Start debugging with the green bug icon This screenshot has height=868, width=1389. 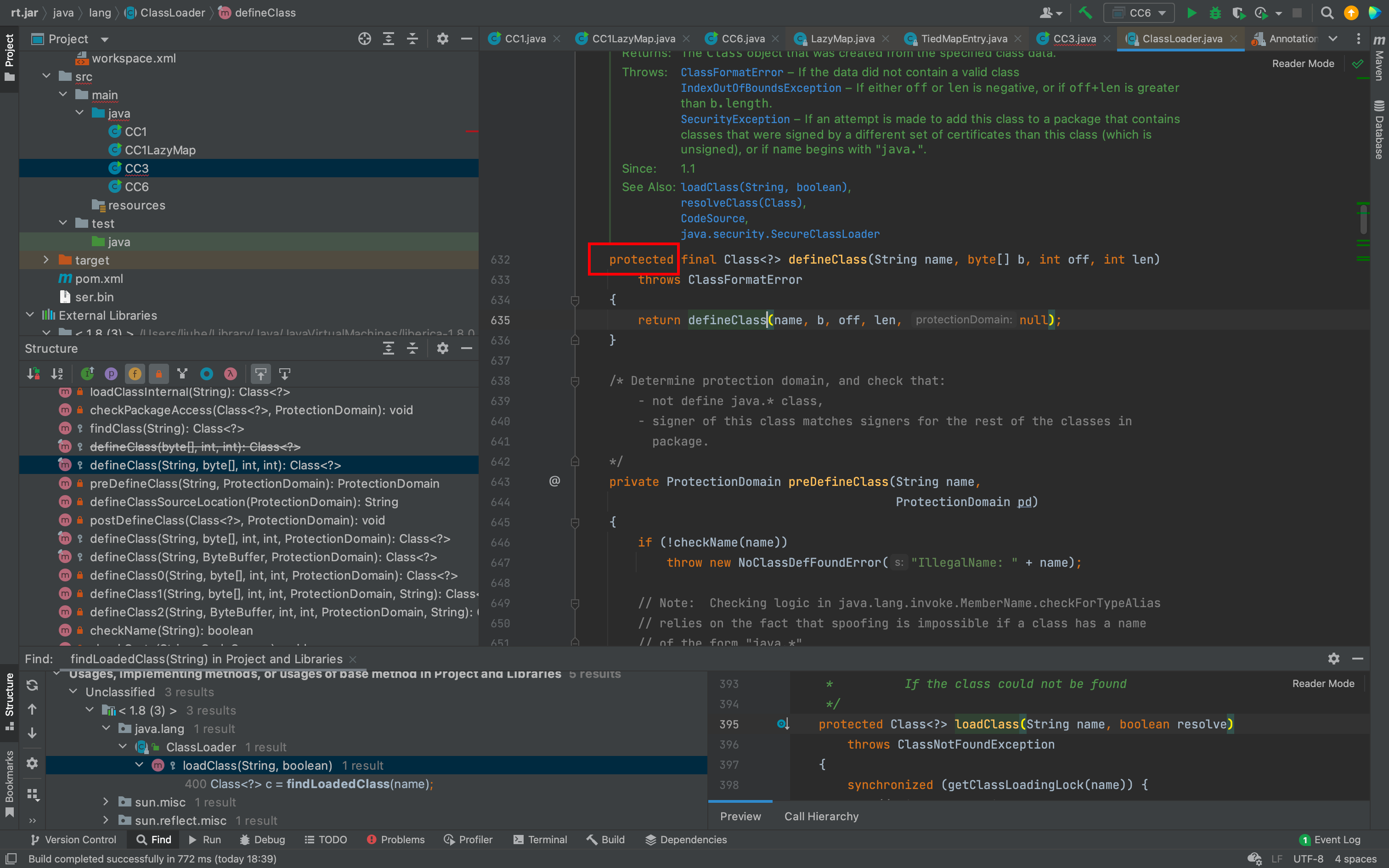click(x=1214, y=13)
